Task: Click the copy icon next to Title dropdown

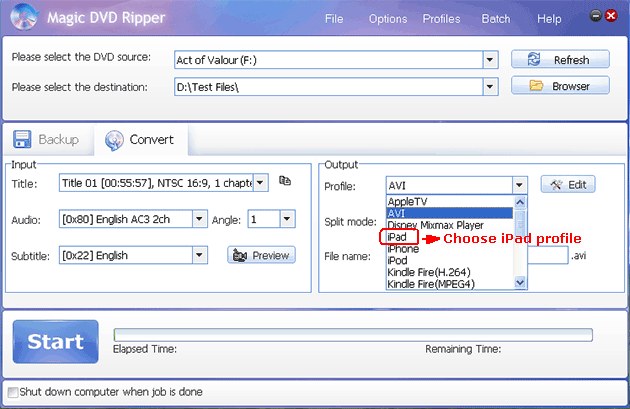Action: point(285,181)
